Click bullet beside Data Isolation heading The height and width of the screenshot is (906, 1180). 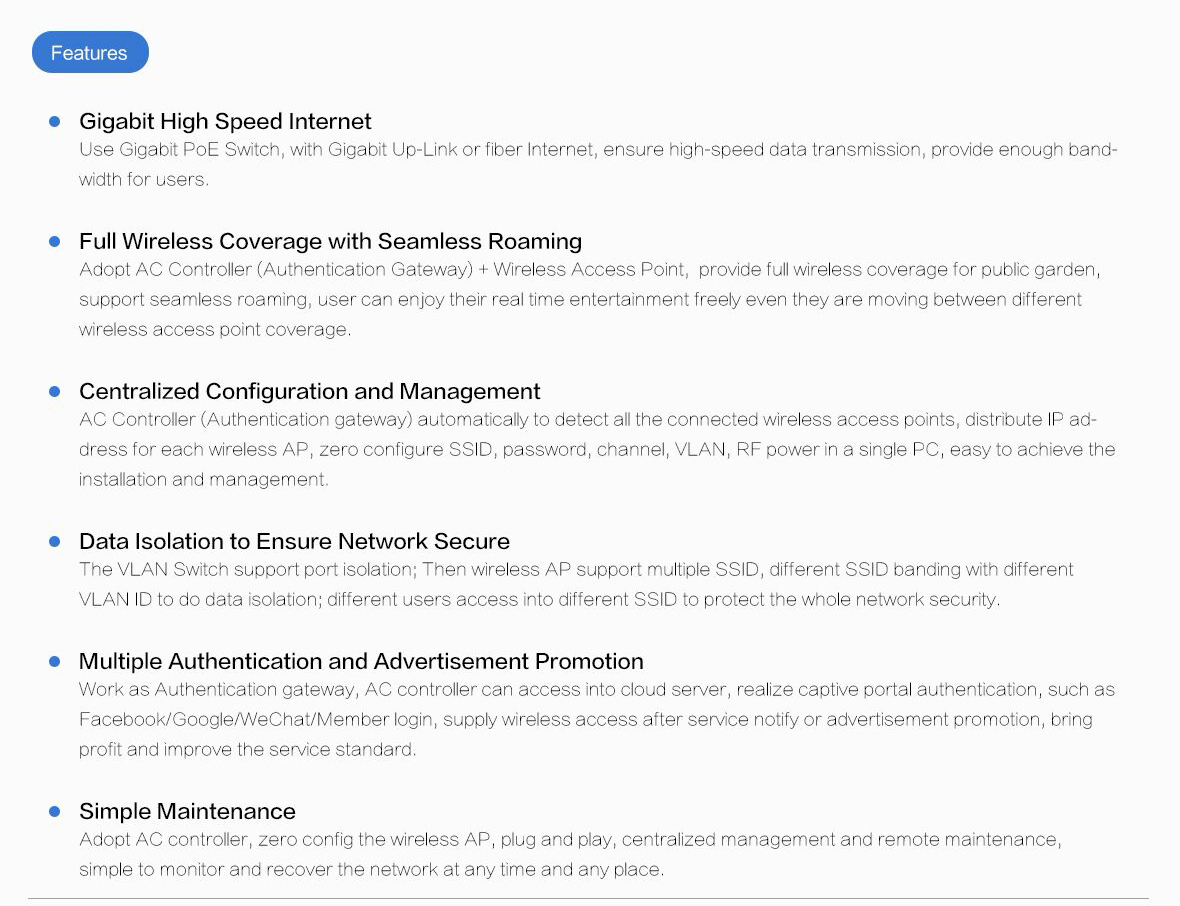[54, 541]
